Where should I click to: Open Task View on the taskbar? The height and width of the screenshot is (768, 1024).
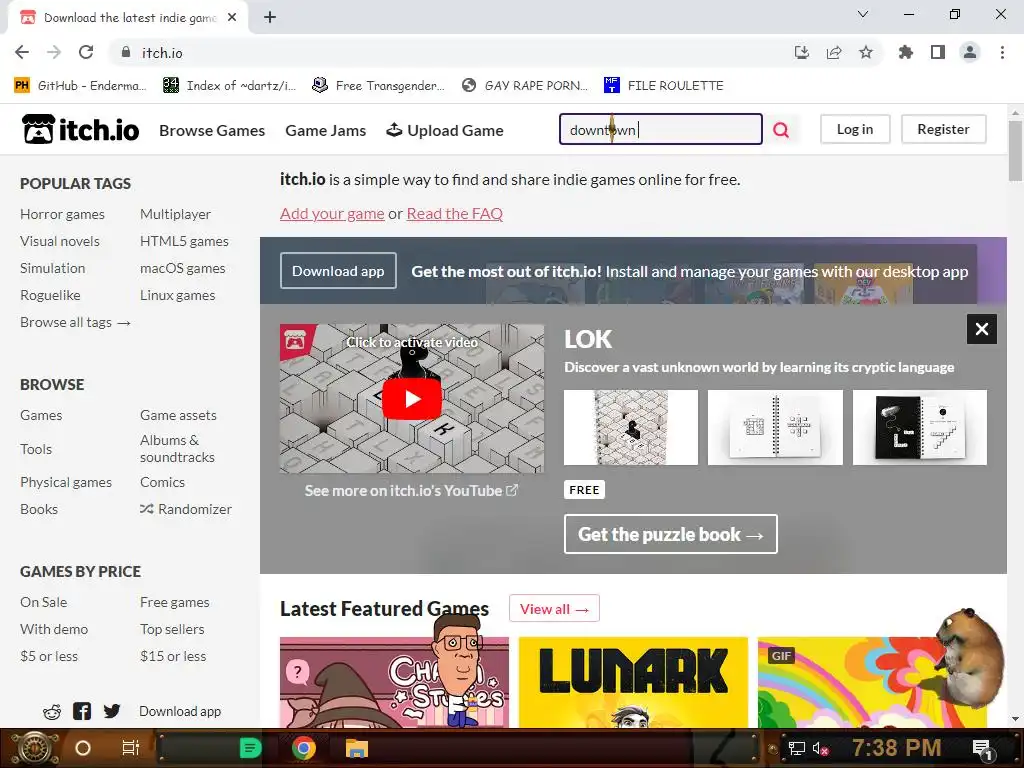pos(131,748)
